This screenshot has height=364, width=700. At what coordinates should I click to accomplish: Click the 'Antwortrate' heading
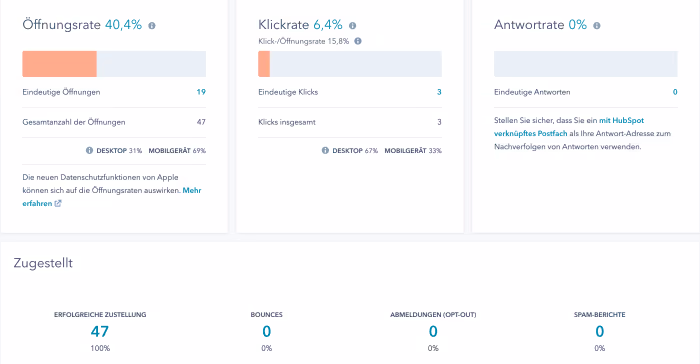(529, 25)
